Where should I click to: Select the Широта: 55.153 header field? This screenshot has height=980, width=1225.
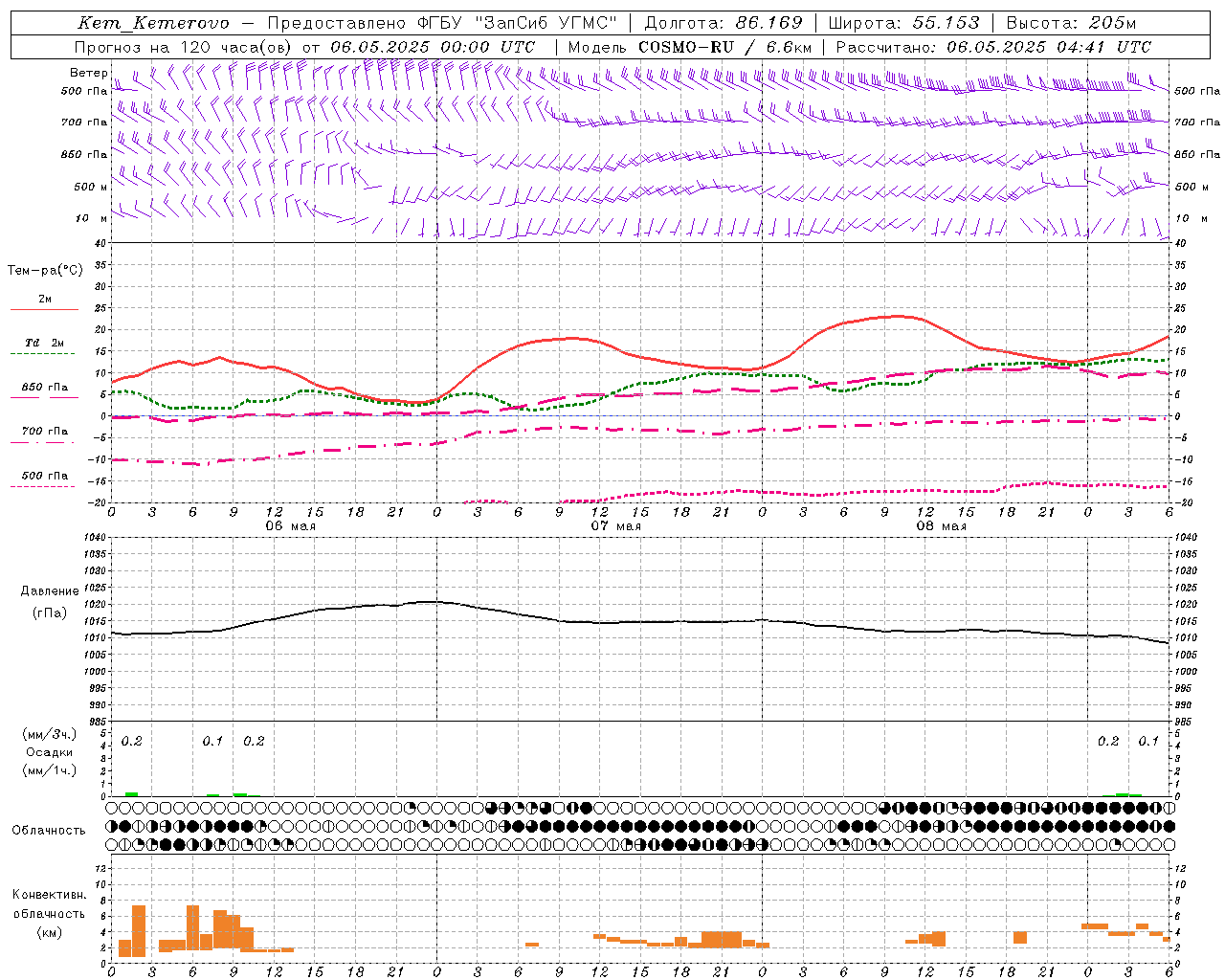[x=904, y=23]
